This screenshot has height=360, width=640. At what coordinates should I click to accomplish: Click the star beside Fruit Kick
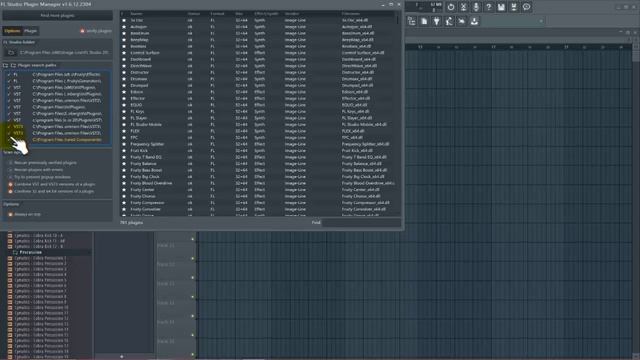click(x=124, y=151)
